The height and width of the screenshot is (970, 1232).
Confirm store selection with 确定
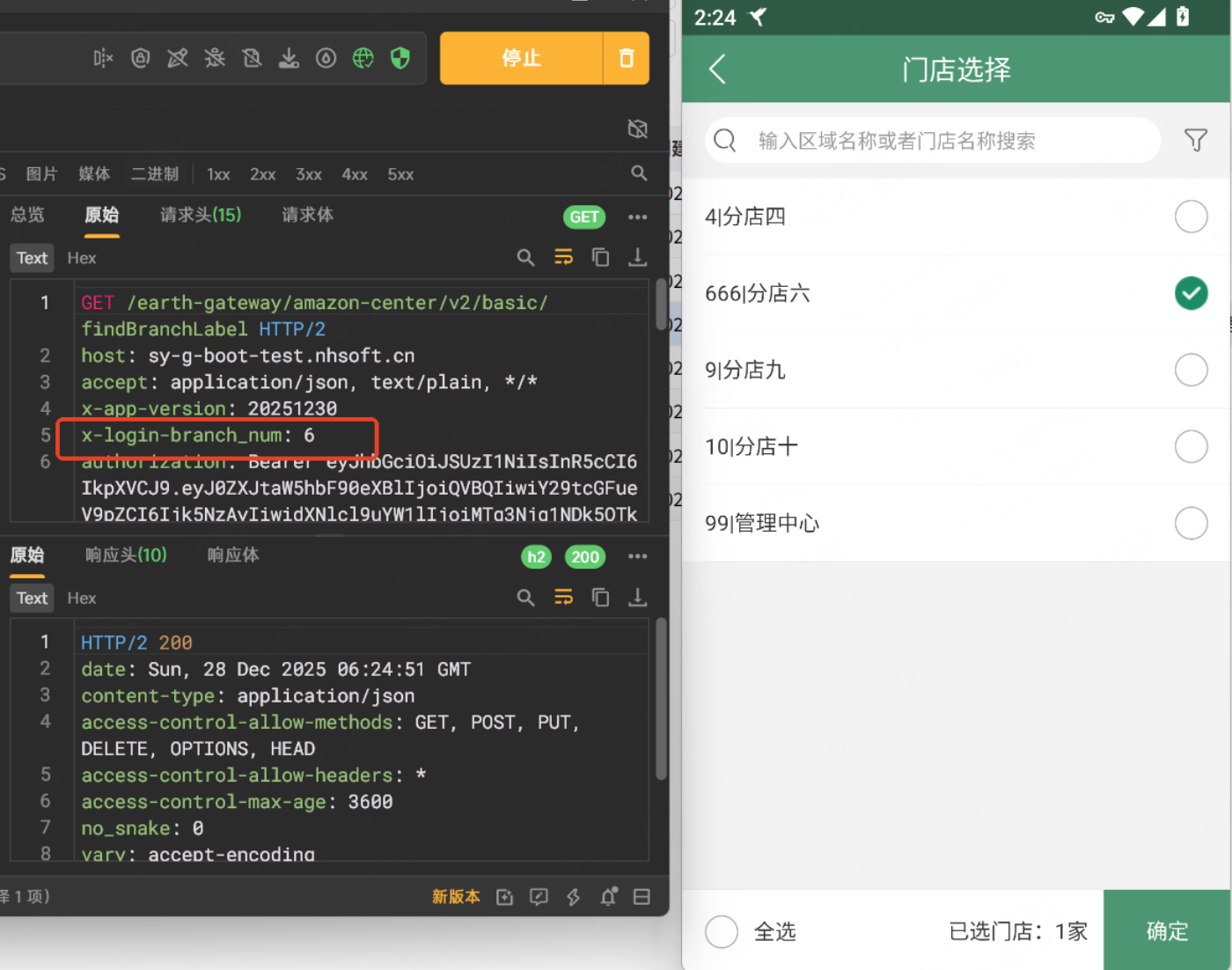[1167, 930]
